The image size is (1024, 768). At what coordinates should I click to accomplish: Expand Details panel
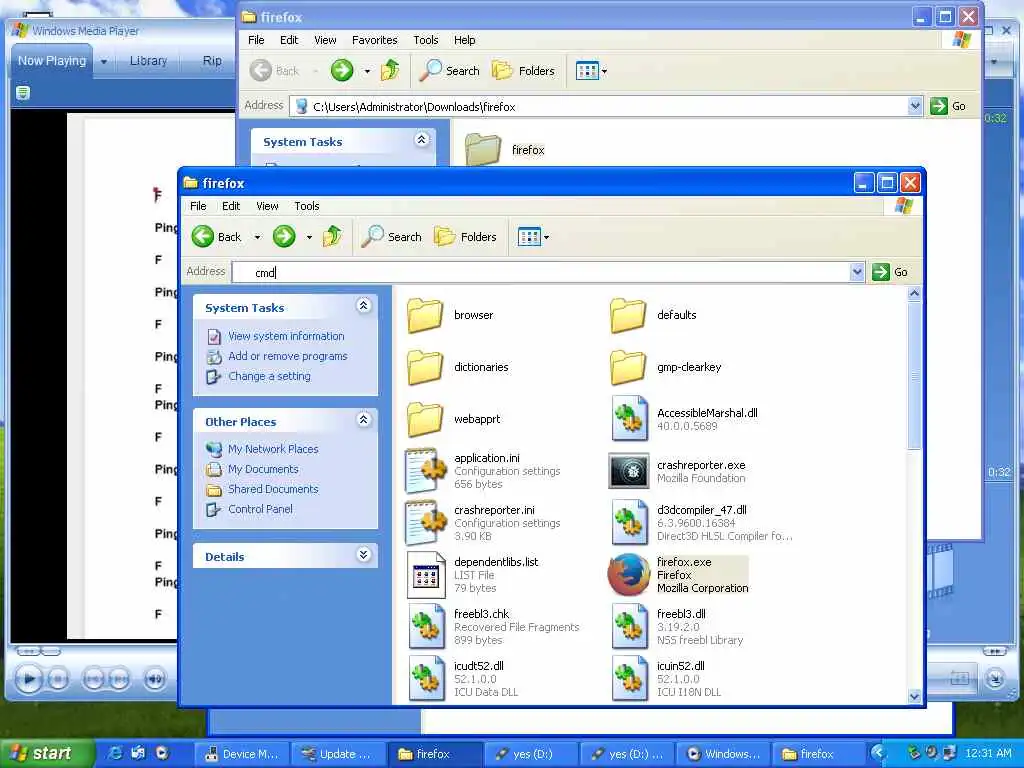[364, 554]
